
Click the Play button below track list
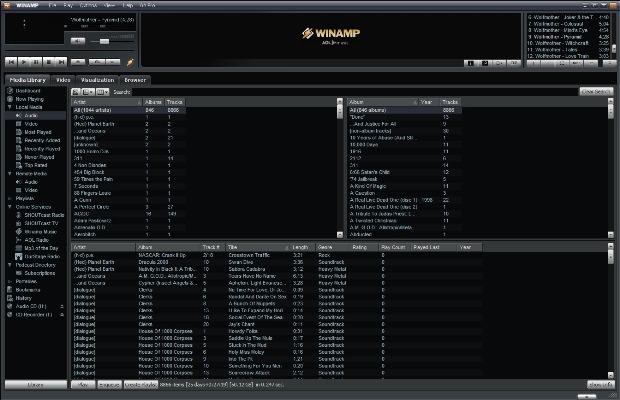click(x=83, y=385)
